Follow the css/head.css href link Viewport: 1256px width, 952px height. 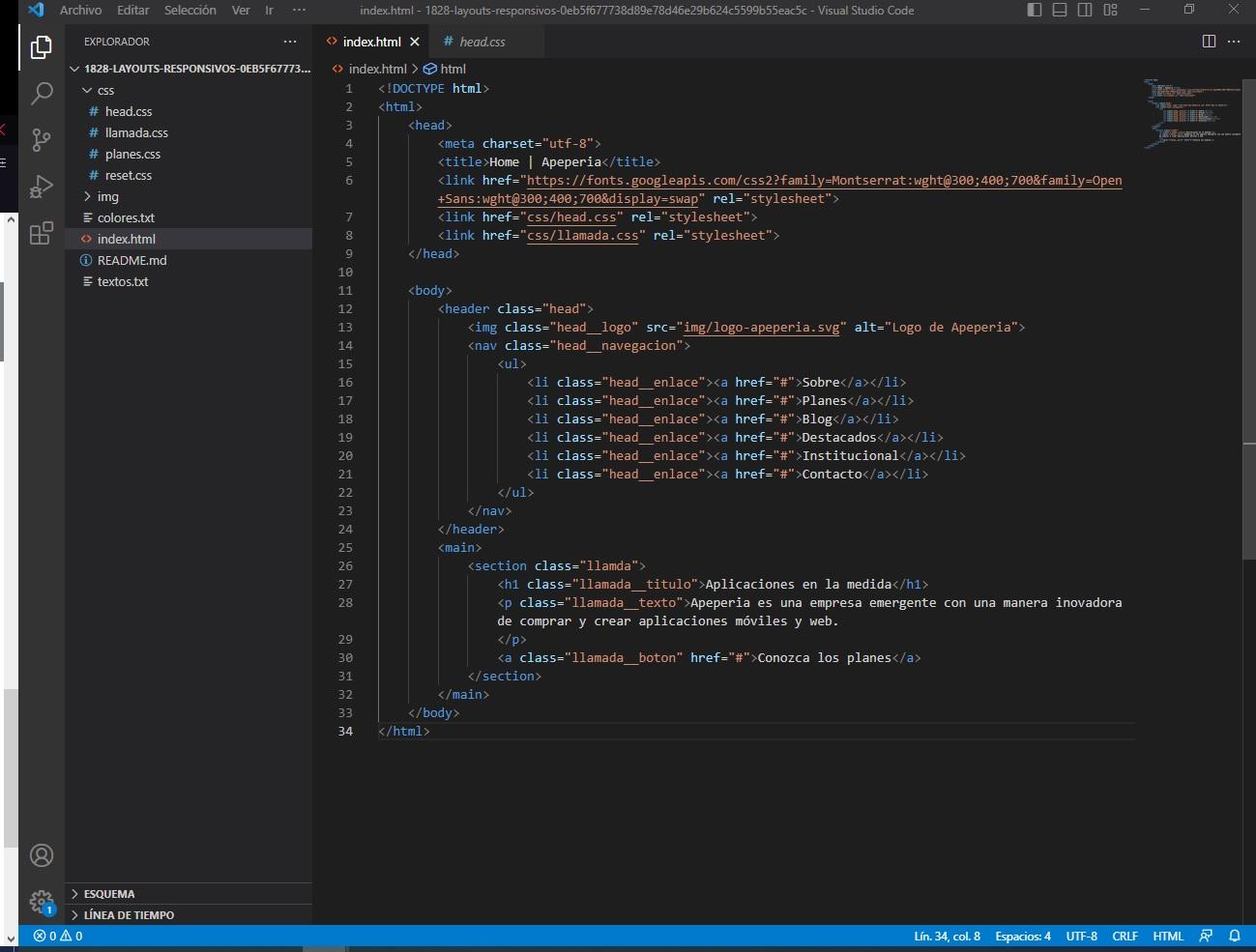click(x=571, y=216)
